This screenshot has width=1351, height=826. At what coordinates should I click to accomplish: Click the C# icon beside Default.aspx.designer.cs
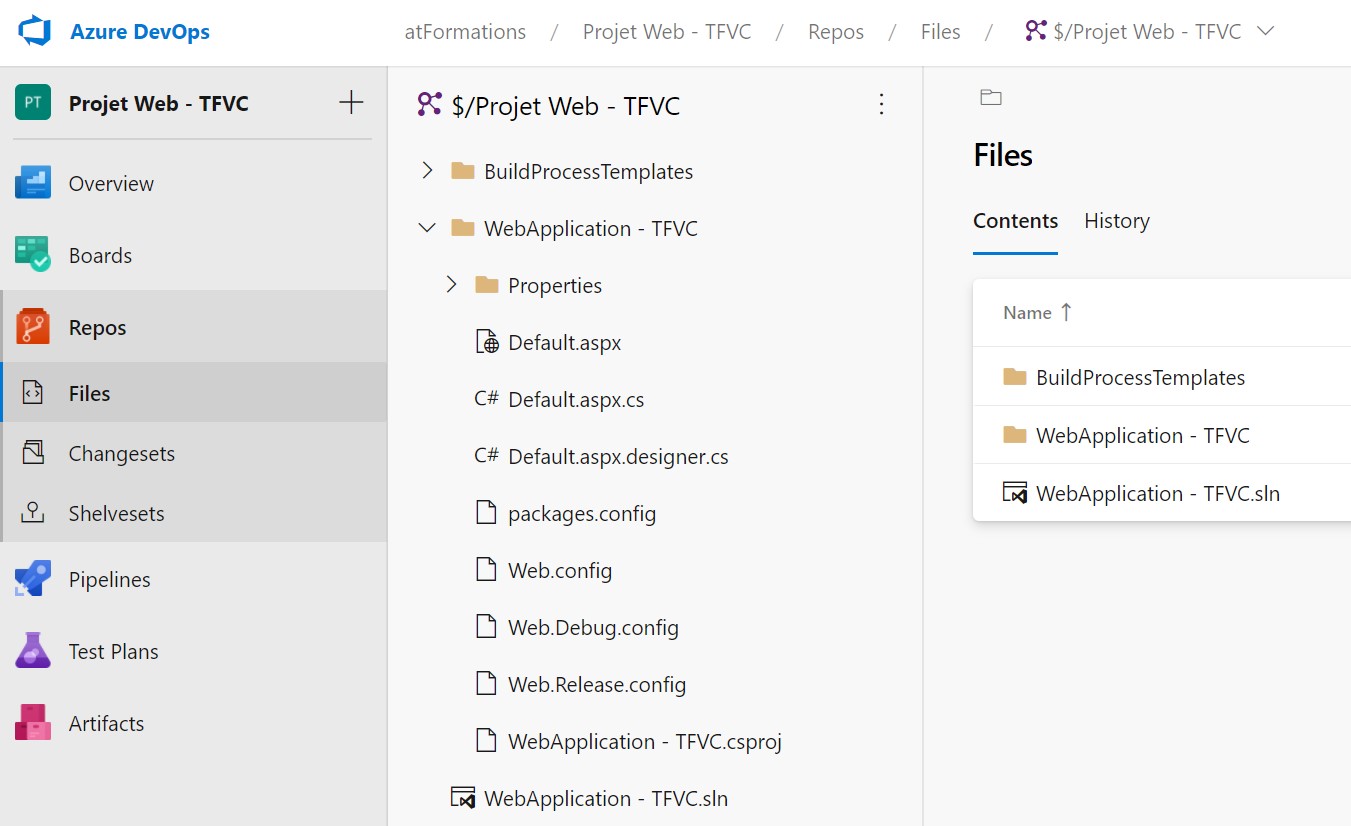[x=486, y=456]
